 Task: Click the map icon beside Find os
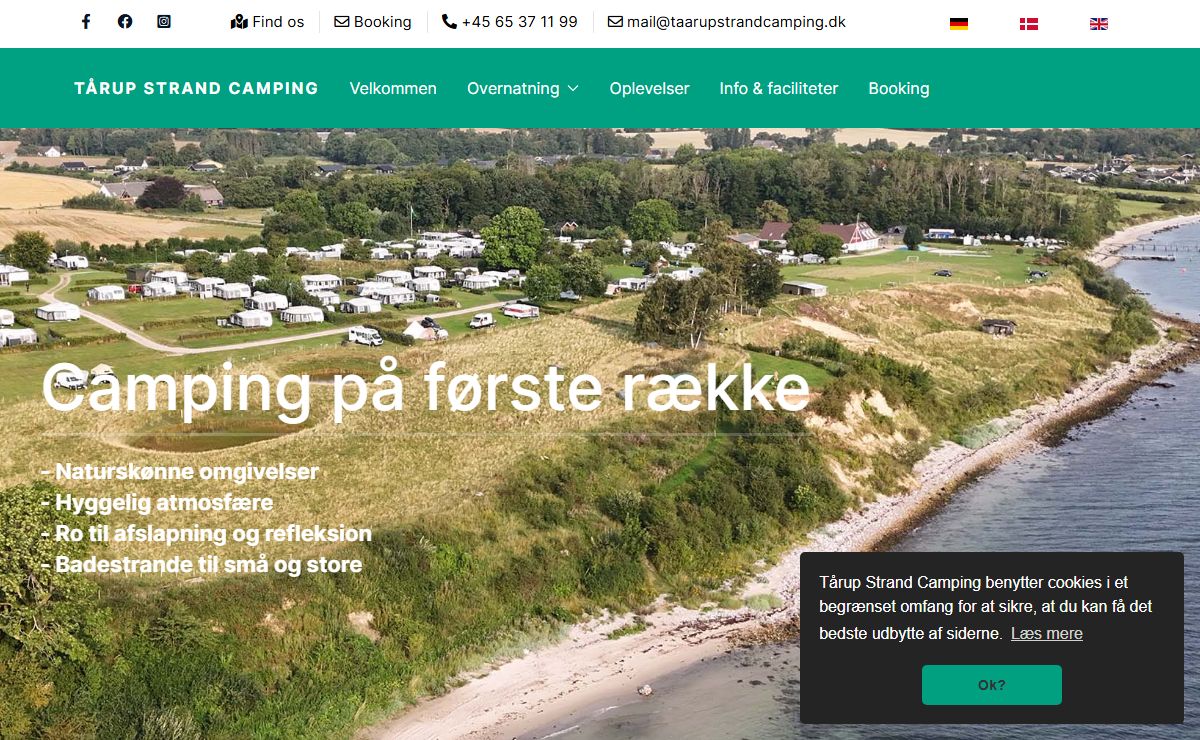click(x=239, y=22)
